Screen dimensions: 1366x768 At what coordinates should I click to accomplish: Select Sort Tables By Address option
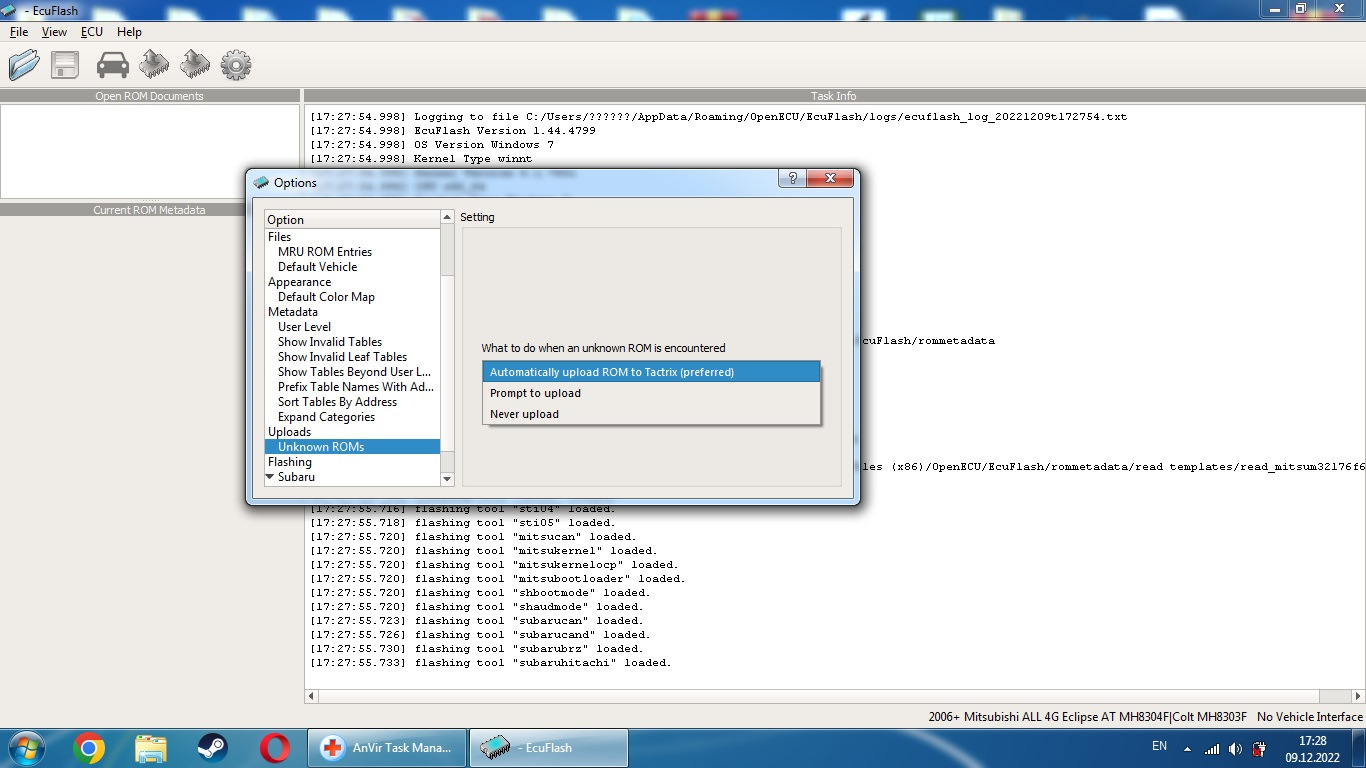point(337,402)
